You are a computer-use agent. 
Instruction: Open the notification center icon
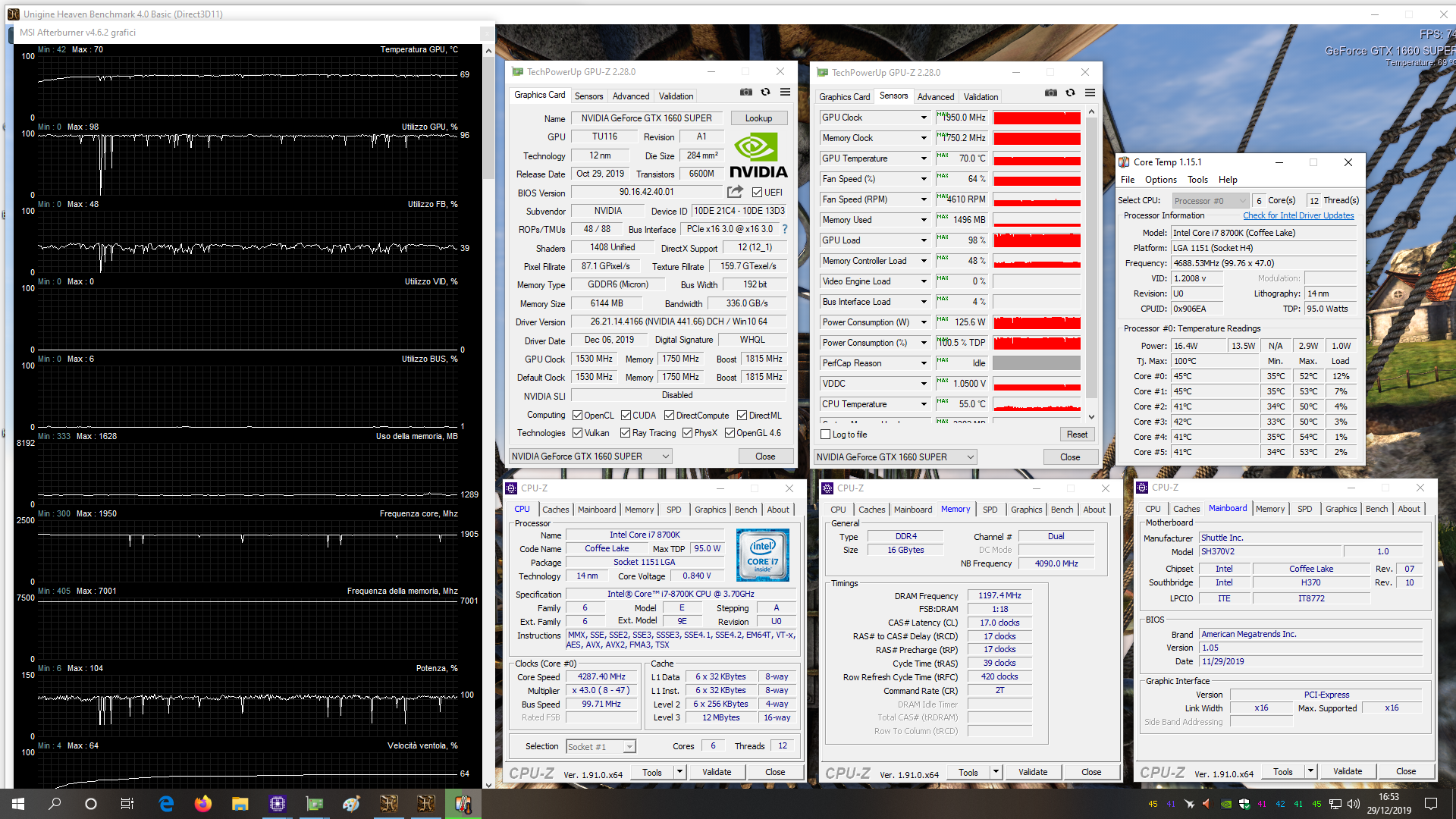click(x=1431, y=804)
